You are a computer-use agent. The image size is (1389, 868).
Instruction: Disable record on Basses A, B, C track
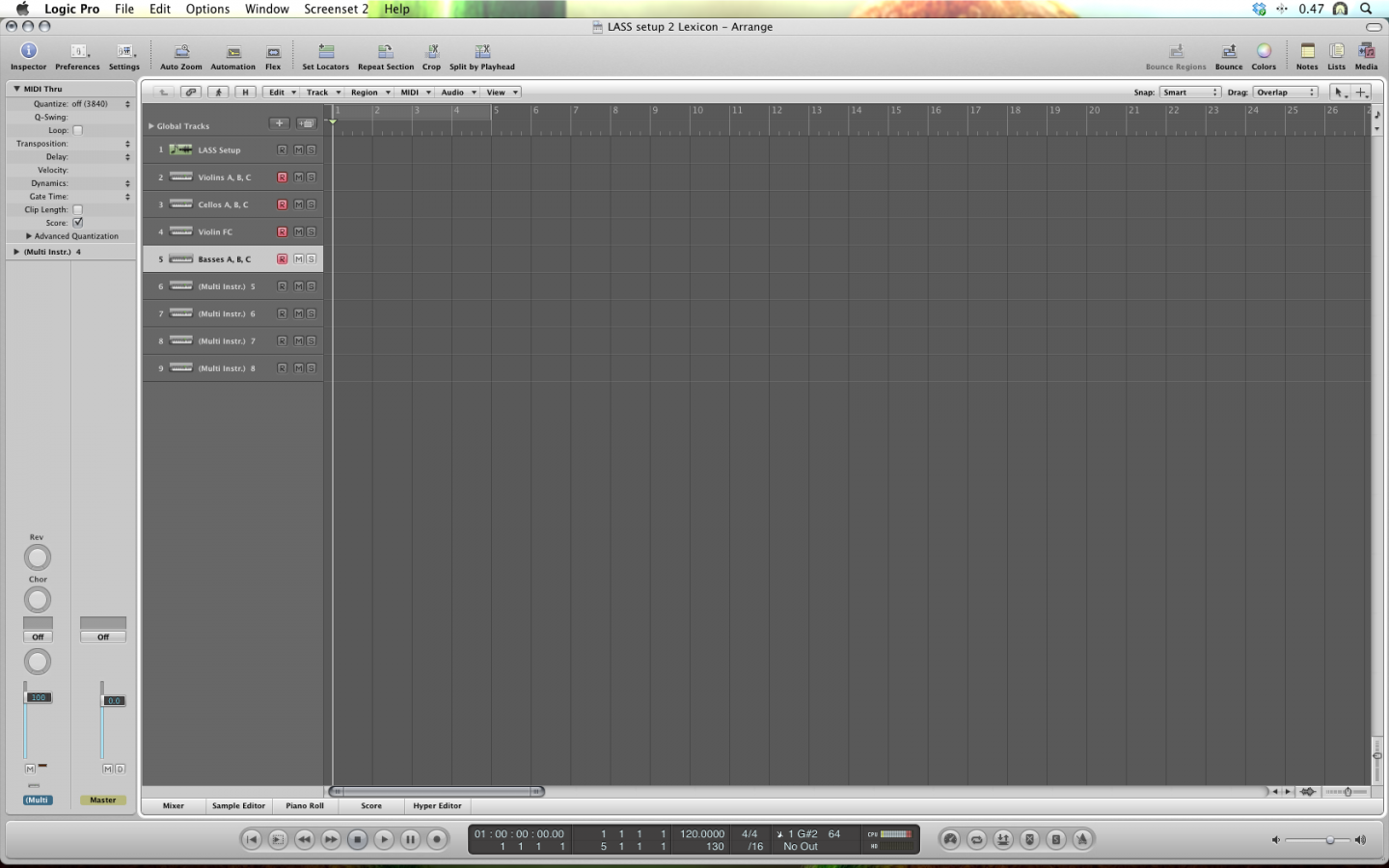282,259
